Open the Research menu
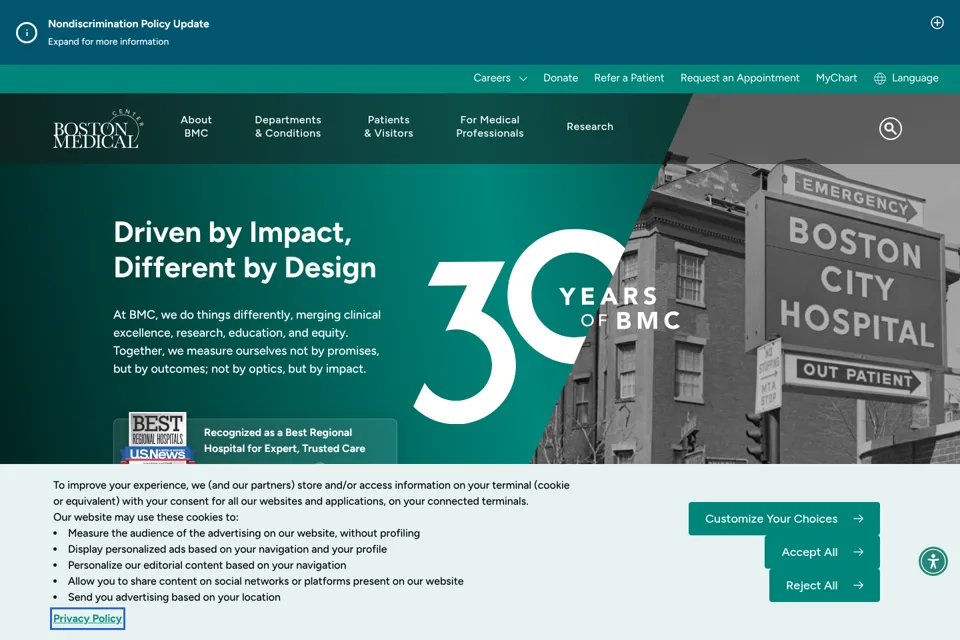The height and width of the screenshot is (640, 960). (590, 126)
